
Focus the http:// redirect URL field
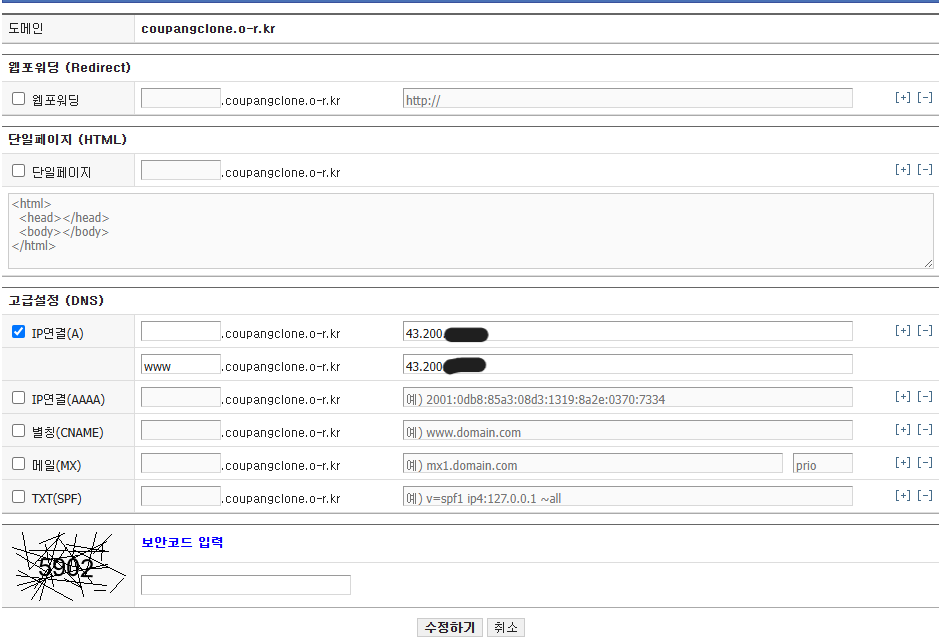[628, 98]
